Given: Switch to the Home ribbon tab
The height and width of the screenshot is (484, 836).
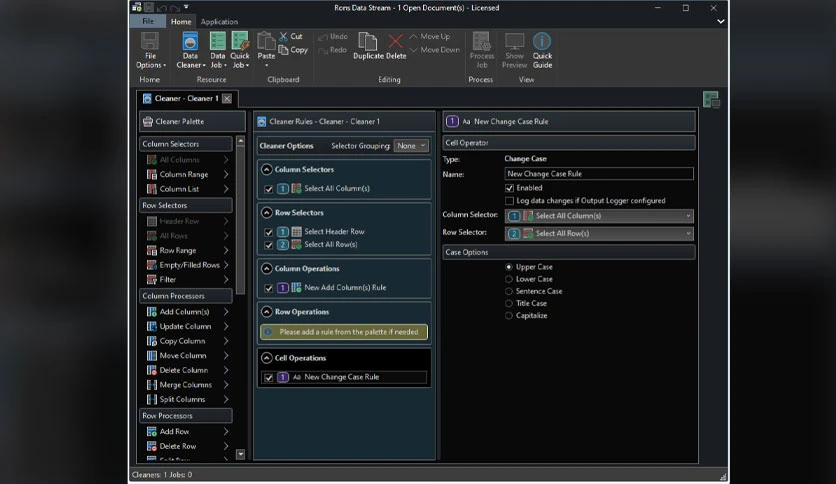Looking at the screenshot, I should [181, 21].
